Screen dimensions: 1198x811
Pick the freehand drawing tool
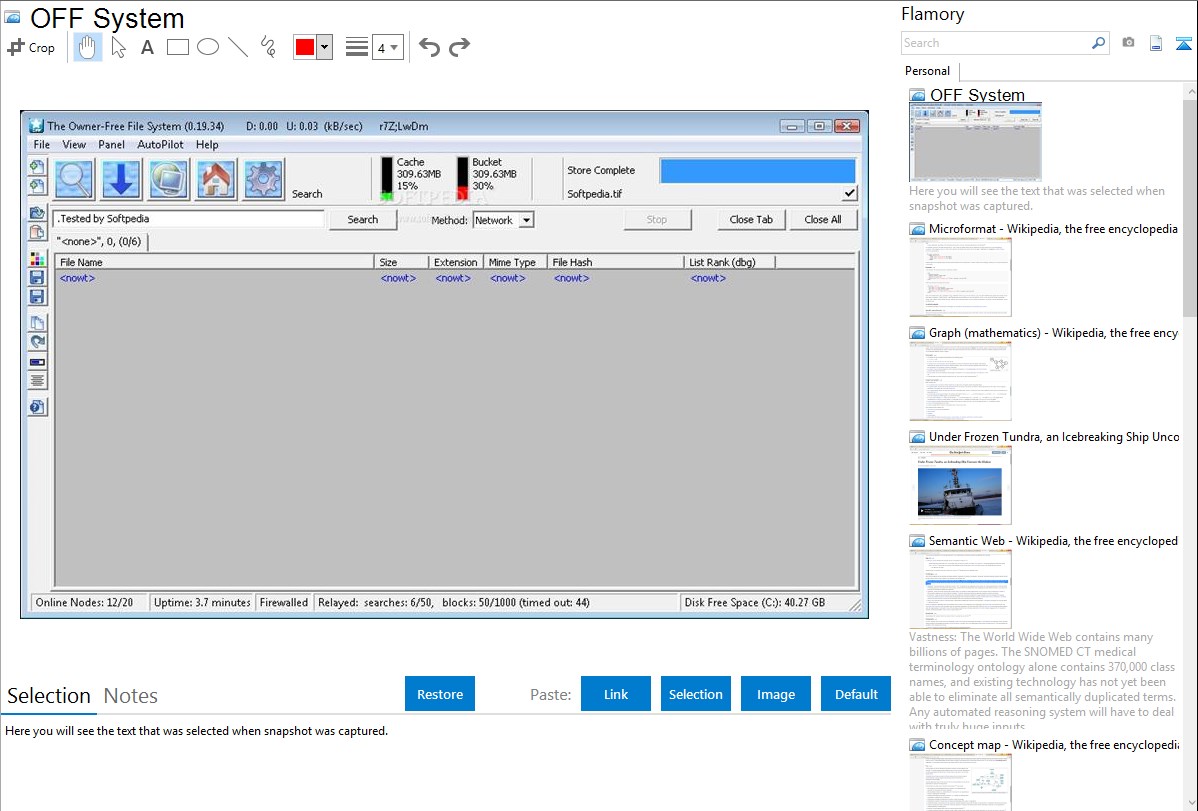[x=268, y=47]
